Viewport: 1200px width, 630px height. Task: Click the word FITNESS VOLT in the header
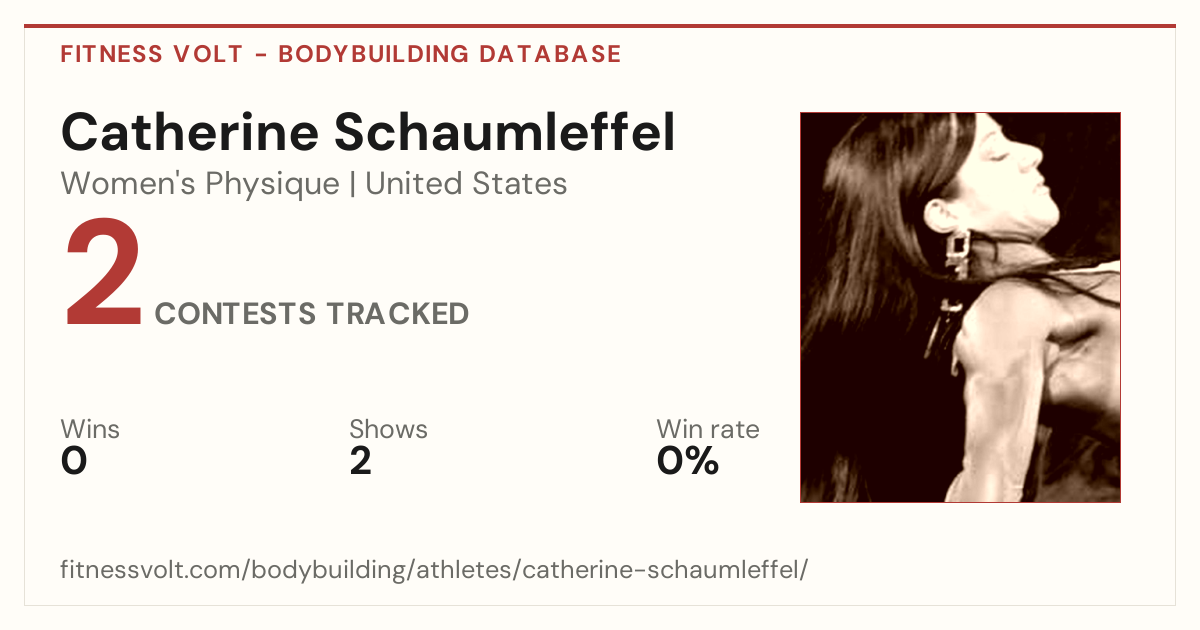tap(151, 54)
